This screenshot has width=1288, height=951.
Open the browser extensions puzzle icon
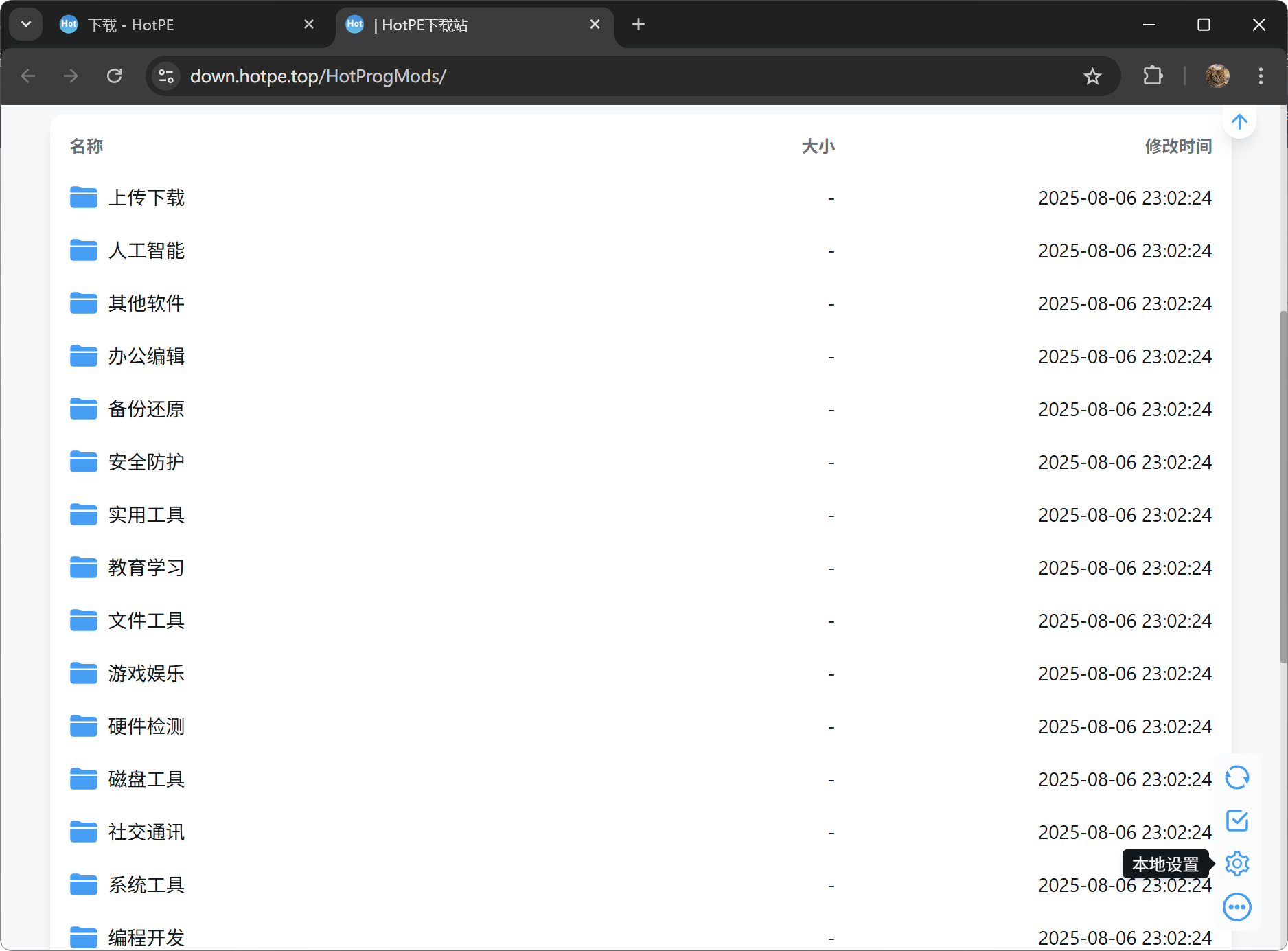point(1153,76)
